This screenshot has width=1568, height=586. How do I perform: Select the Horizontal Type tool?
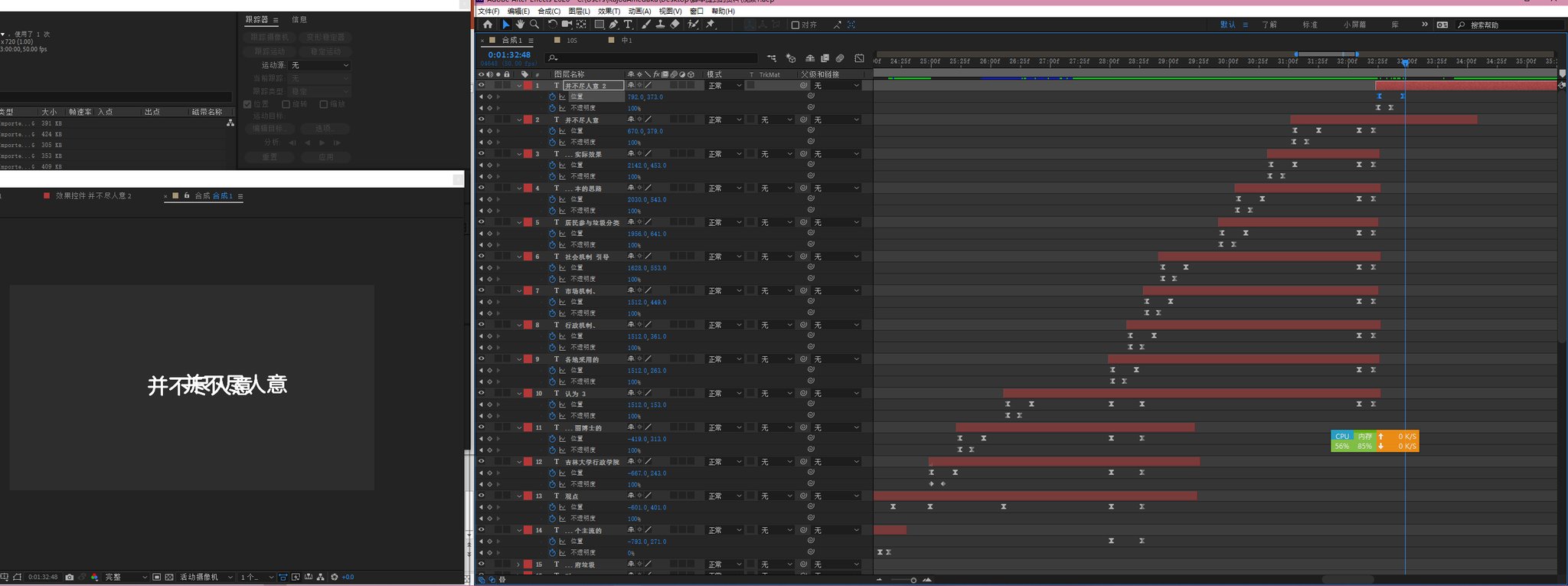click(x=628, y=25)
